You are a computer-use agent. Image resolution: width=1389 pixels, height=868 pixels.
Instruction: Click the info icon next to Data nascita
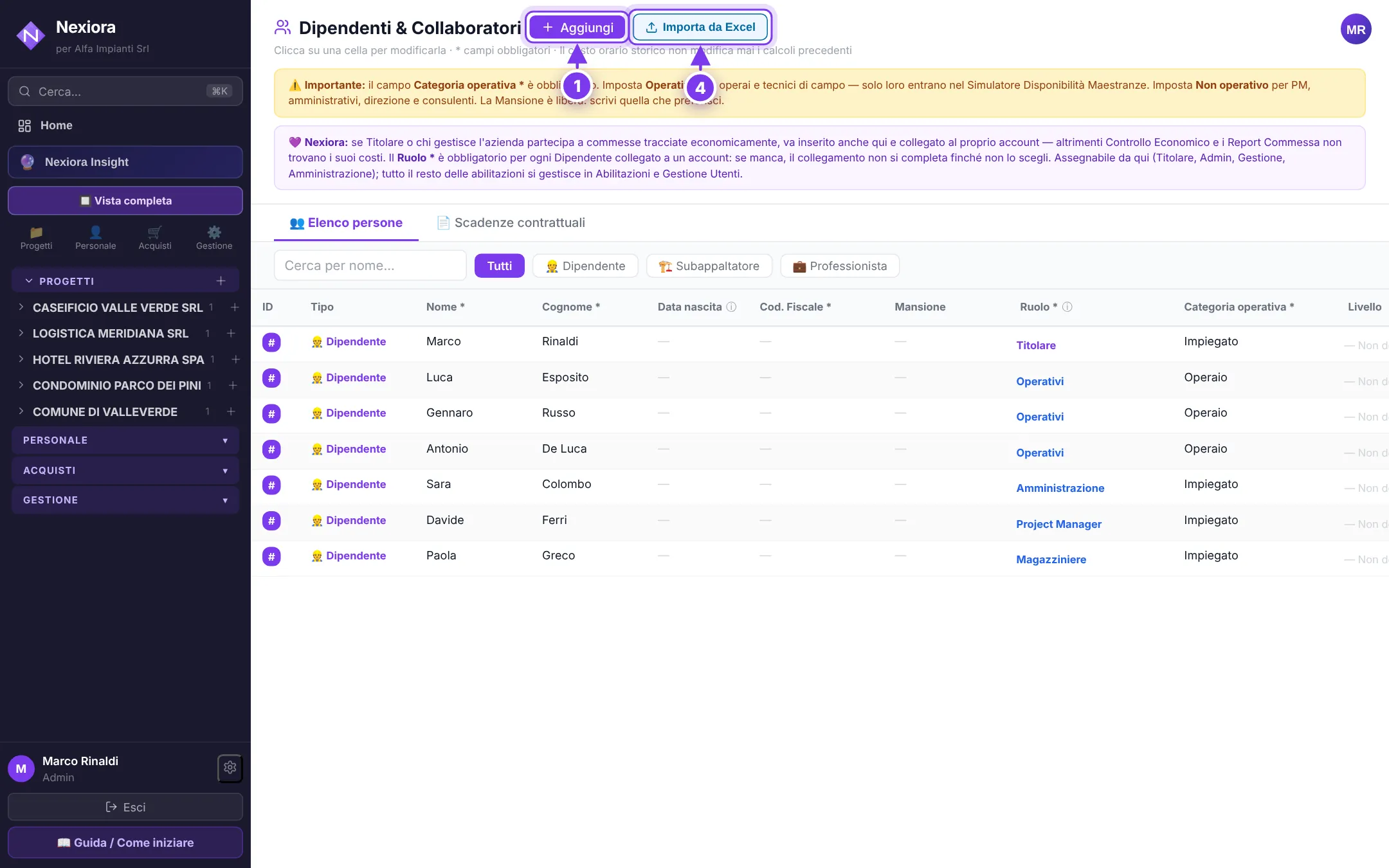(731, 307)
